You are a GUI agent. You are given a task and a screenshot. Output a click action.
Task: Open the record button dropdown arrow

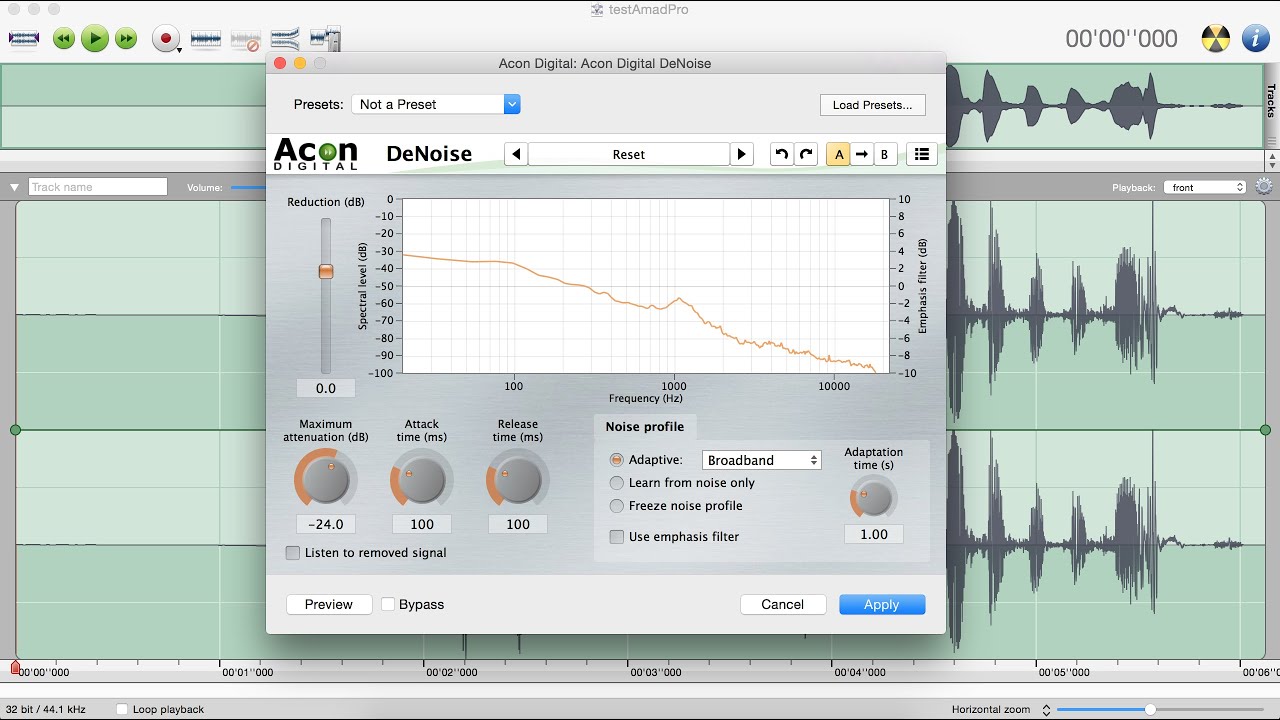180,48
